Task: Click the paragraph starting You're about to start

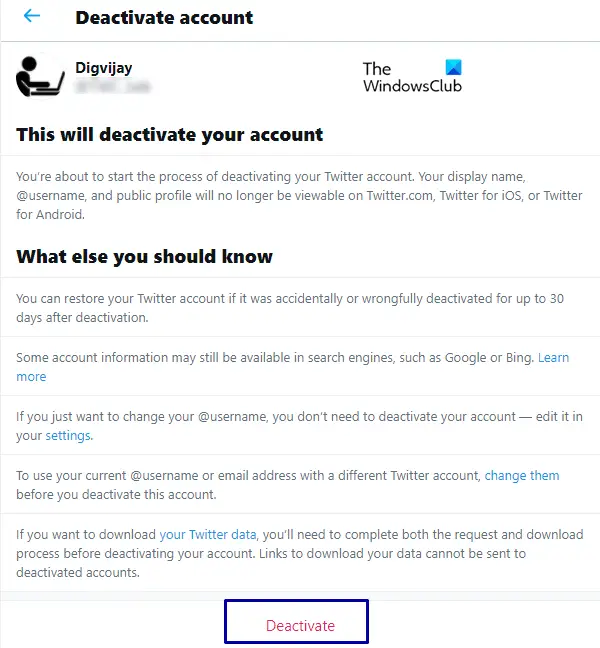Action: point(299,195)
